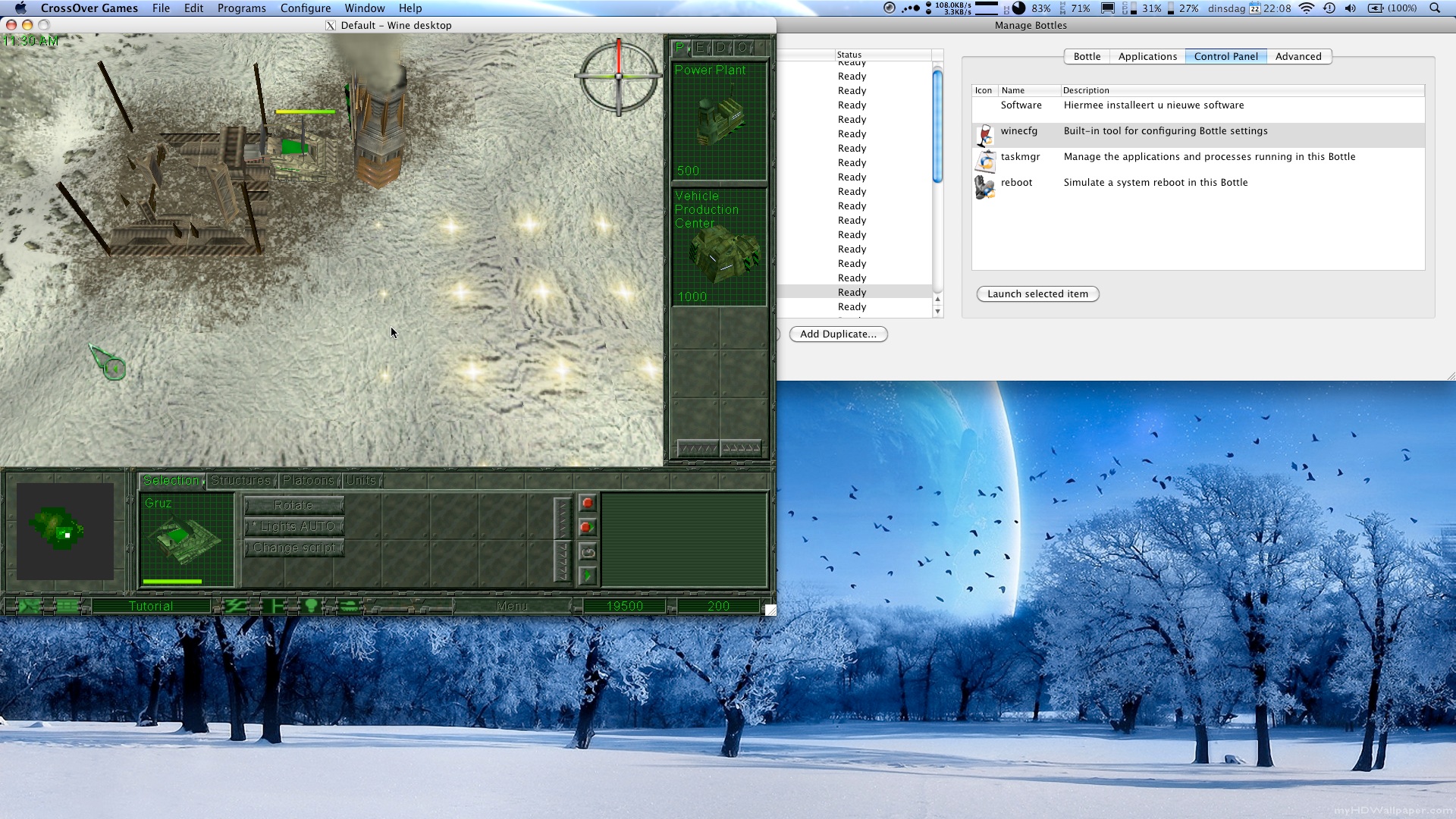This screenshot has height=819, width=1456.
Task: Click the command list scroll-down arrows
Action: click(563, 561)
